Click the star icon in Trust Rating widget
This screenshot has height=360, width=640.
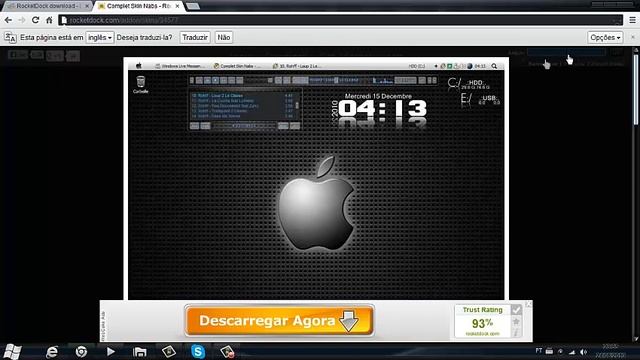click(x=516, y=322)
